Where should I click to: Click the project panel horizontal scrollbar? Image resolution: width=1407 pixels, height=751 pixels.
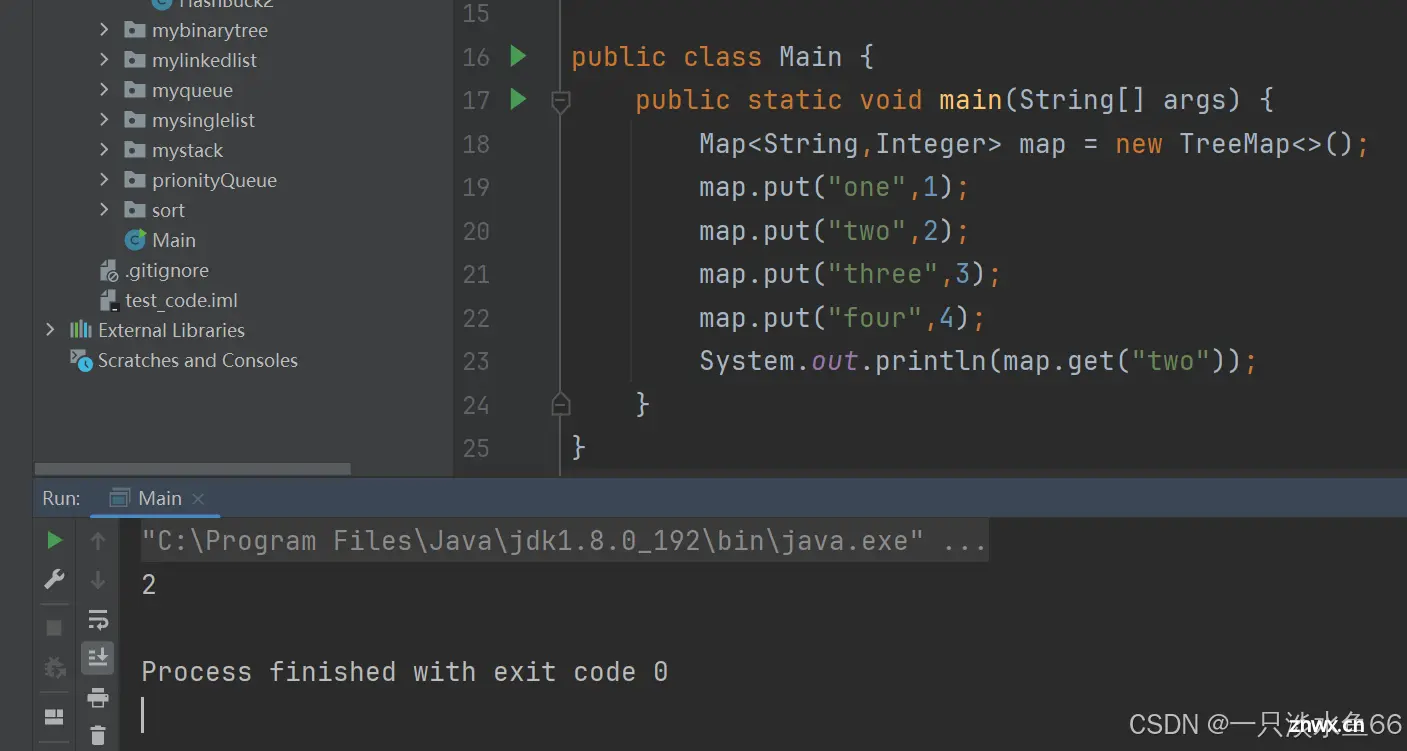[x=192, y=469]
